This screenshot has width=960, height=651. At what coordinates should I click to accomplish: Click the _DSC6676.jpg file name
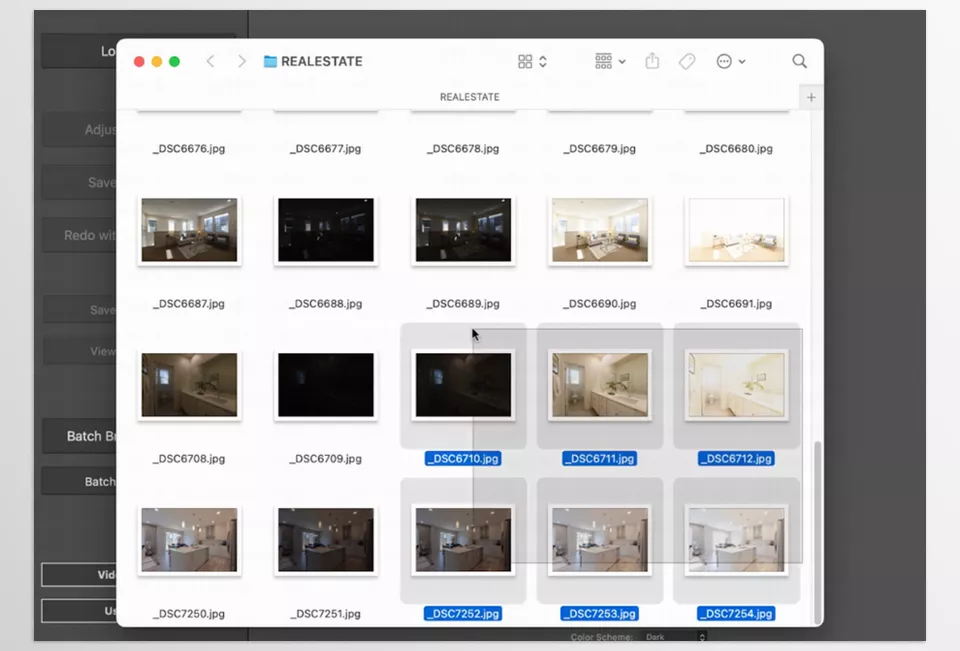(x=189, y=149)
